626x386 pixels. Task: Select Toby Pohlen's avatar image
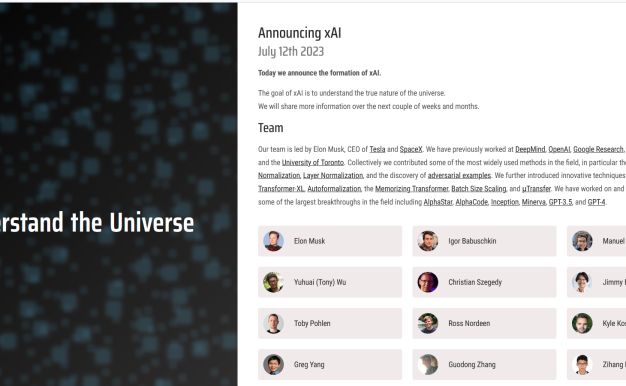[x=273, y=323]
